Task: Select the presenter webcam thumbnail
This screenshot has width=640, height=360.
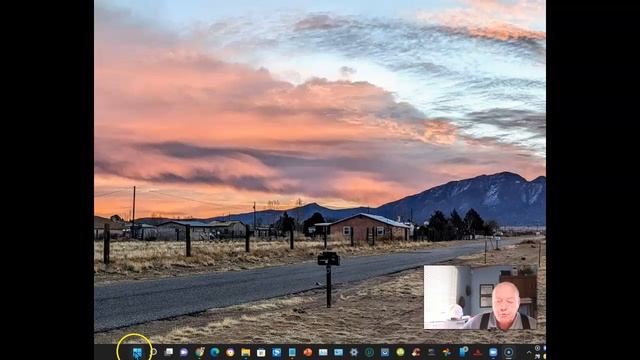Action: coord(480,298)
